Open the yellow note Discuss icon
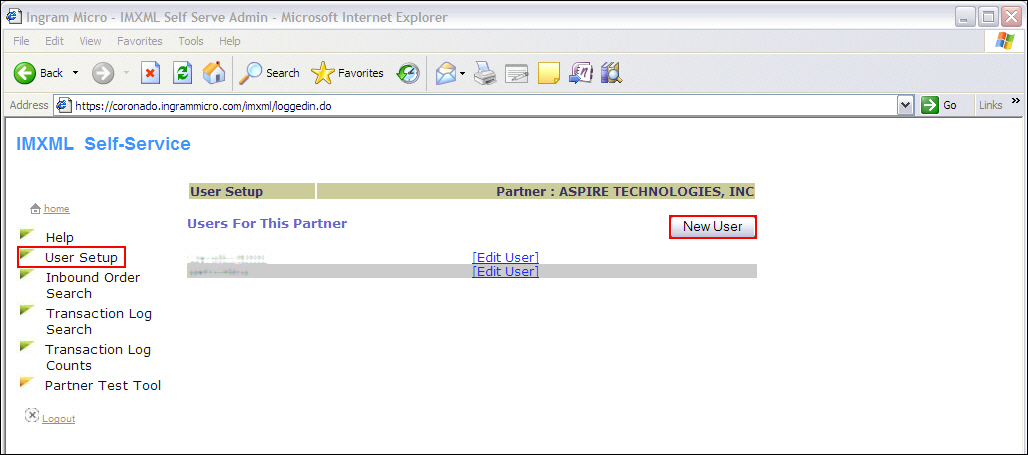Viewport: 1028px width, 455px height. [x=549, y=73]
